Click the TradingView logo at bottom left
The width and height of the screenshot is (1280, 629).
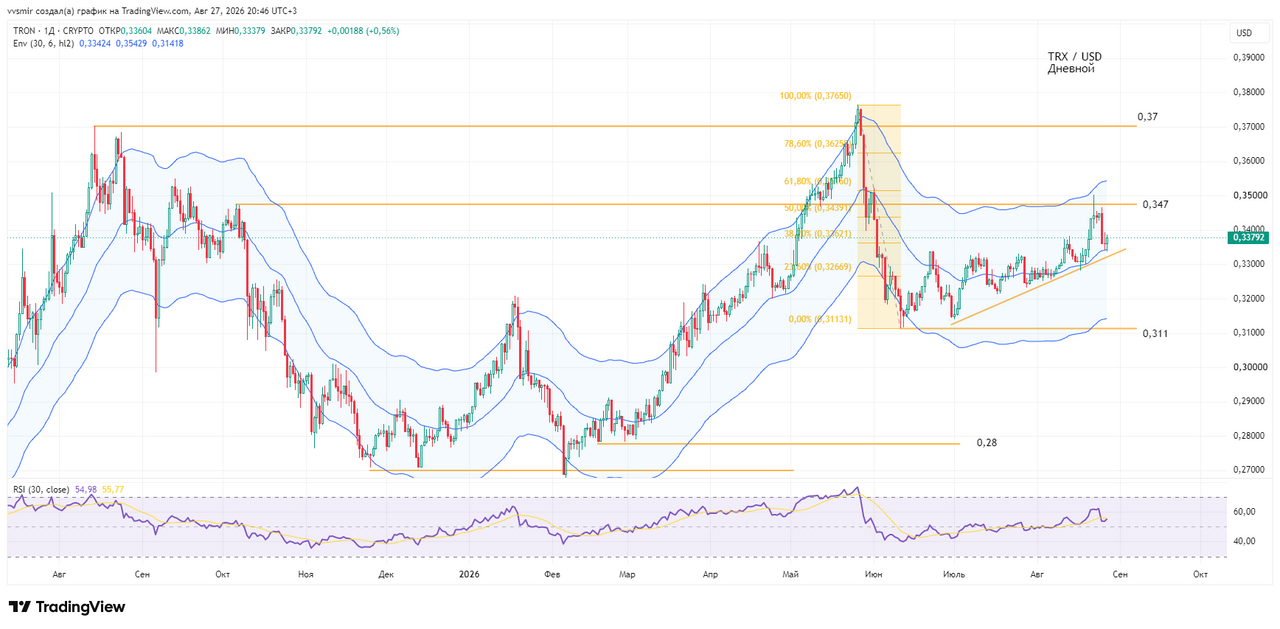(67, 607)
